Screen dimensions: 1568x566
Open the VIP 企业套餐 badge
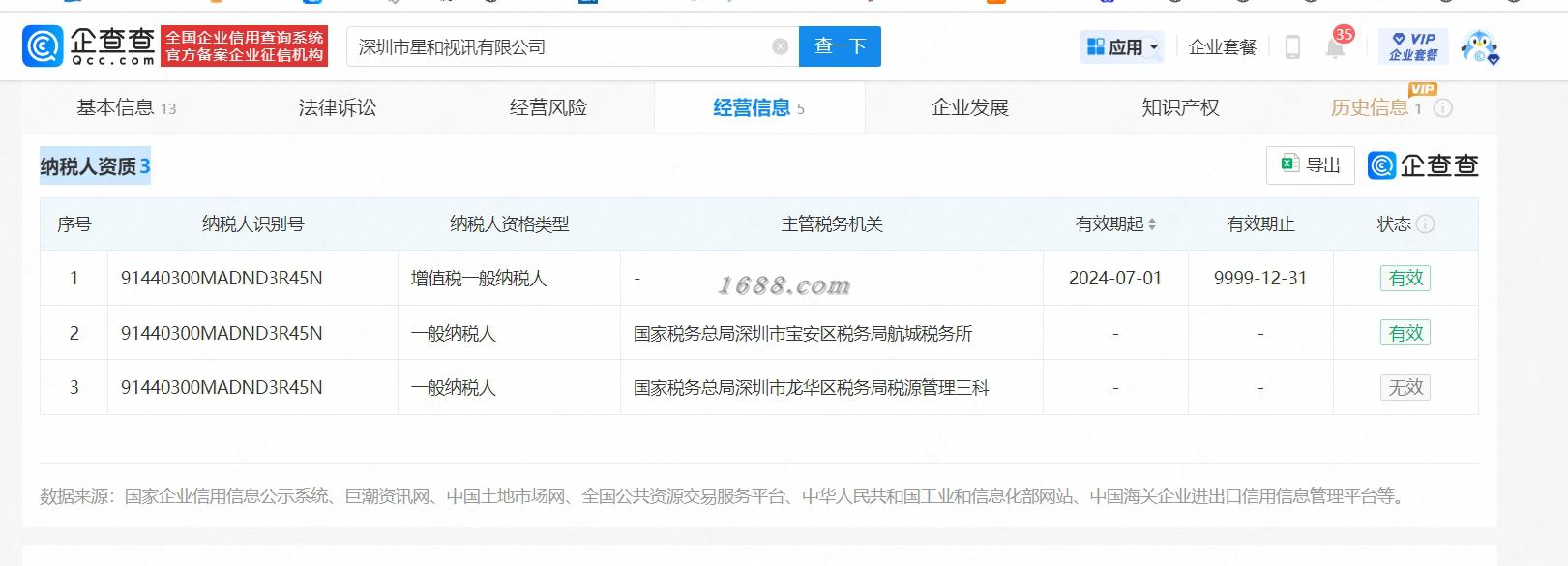point(1413,46)
